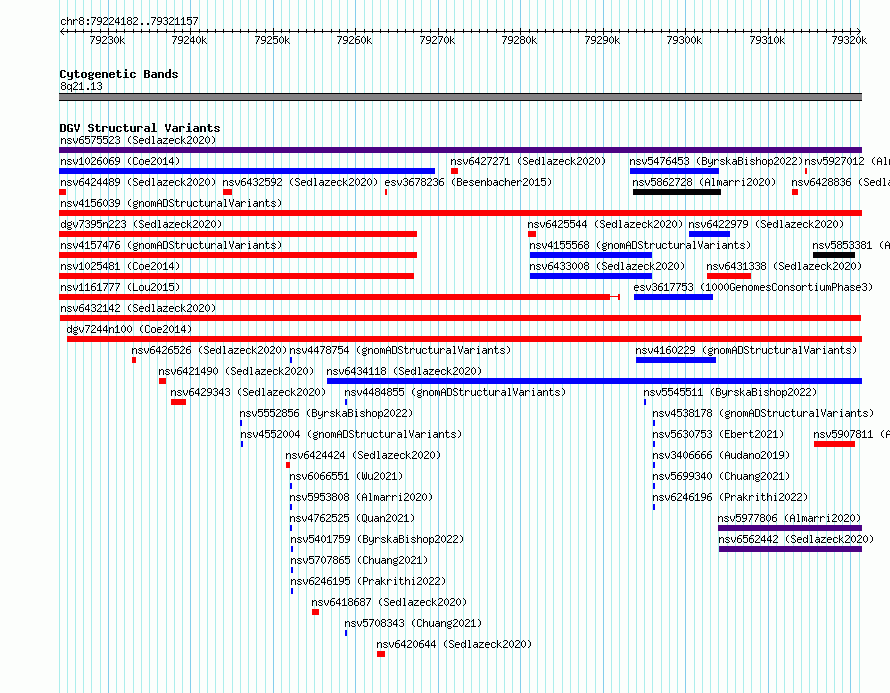
Task: Click nsv5476453 (ByrskaBishop2022) label
Action: coord(716,161)
